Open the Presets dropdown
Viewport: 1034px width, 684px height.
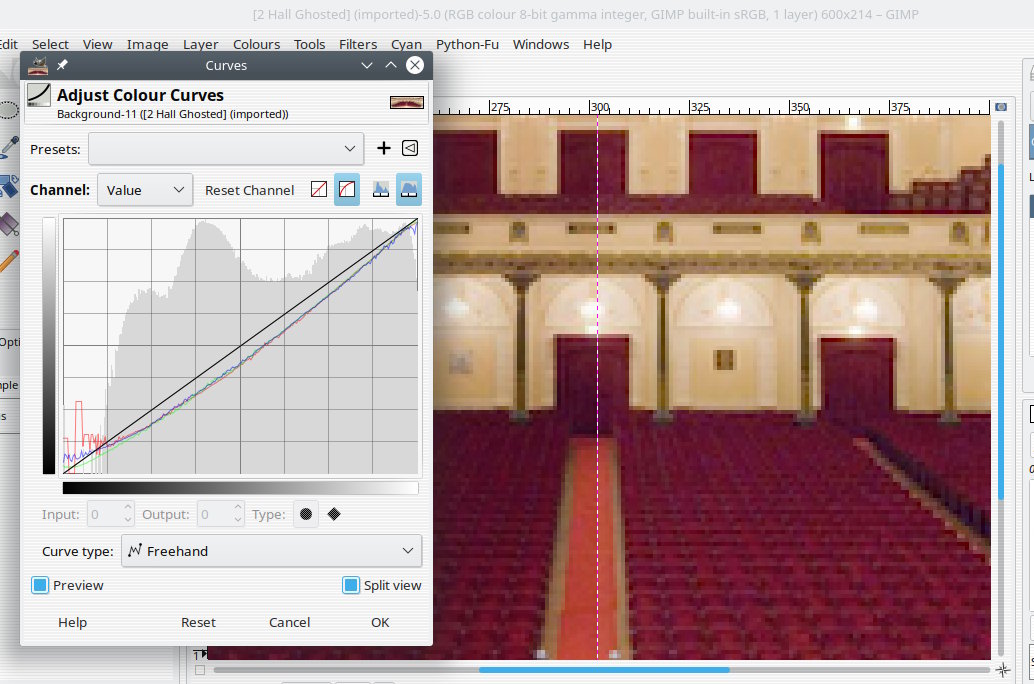click(226, 149)
